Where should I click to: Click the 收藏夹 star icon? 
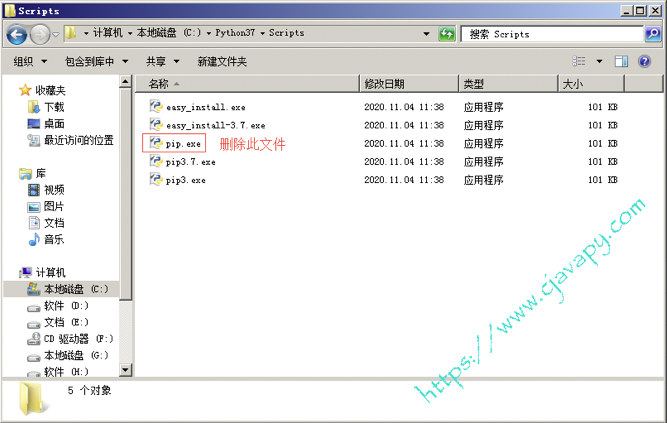[x=25, y=90]
